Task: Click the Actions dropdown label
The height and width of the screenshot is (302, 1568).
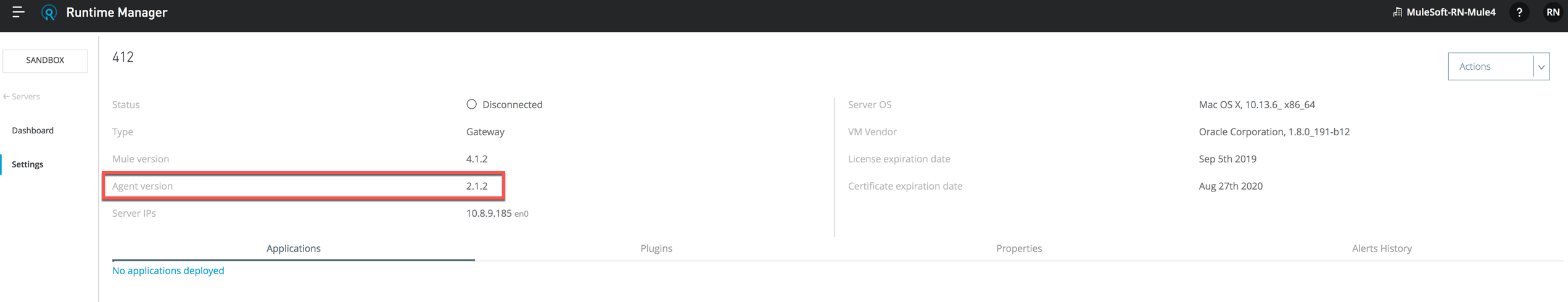Action: pyautogui.click(x=1490, y=67)
